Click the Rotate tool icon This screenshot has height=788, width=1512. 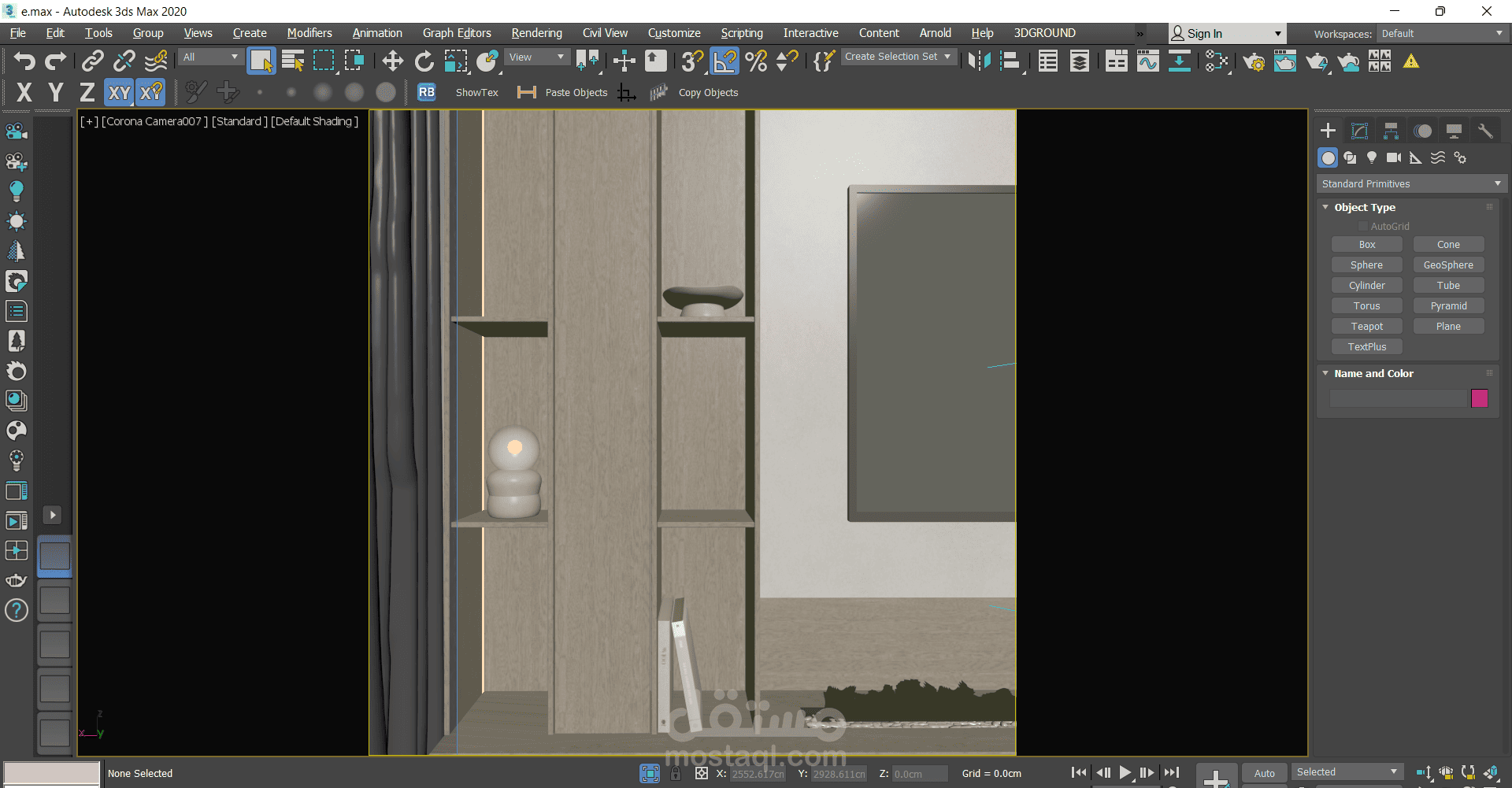point(424,61)
